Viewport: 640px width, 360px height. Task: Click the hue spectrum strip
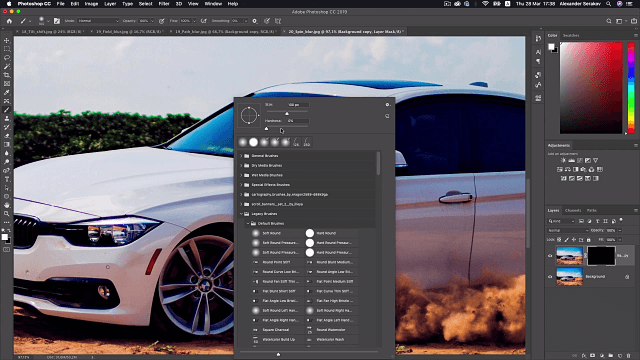click(631, 88)
